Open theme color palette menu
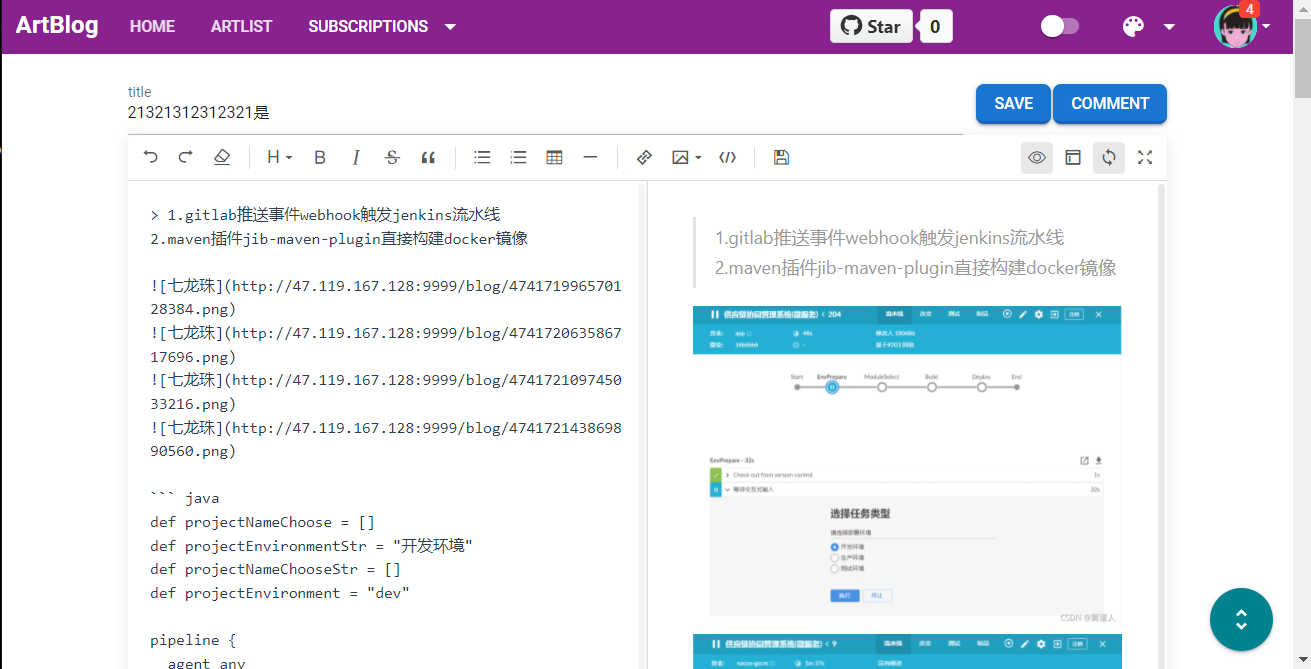1311x669 pixels. pyautogui.click(x=1146, y=26)
